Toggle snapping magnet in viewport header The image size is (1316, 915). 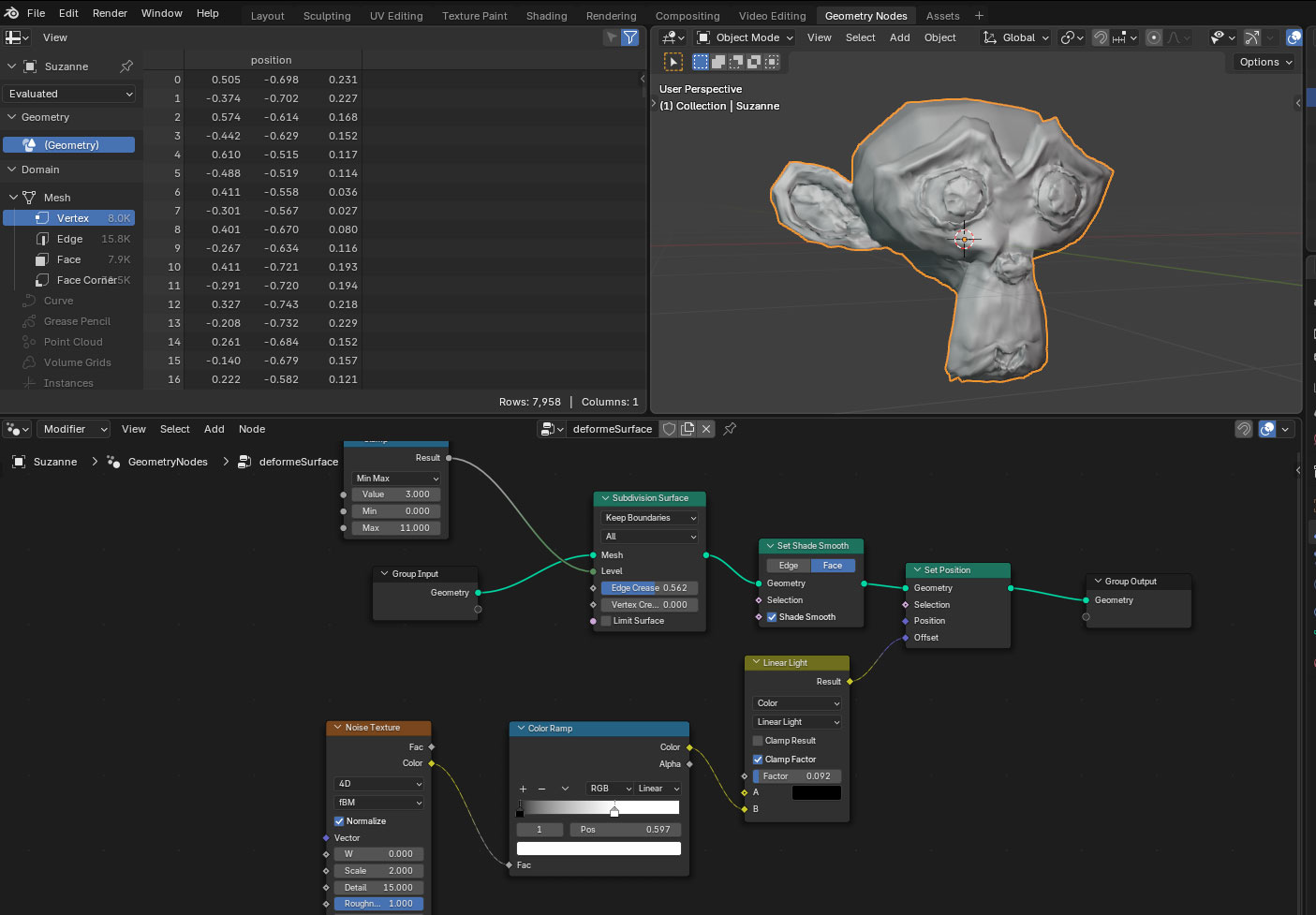coord(1101,37)
